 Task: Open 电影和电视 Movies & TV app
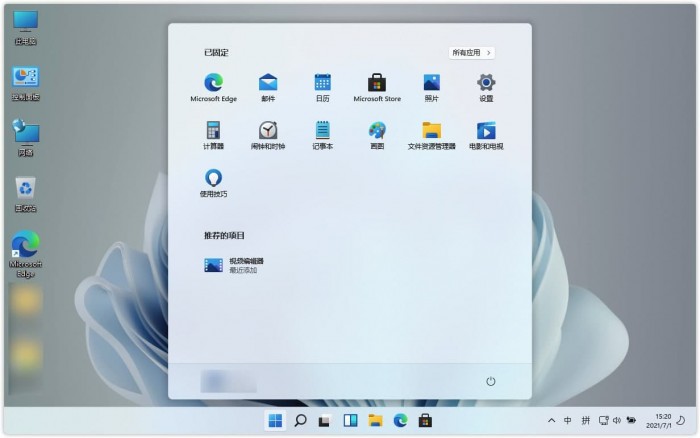[486, 135]
